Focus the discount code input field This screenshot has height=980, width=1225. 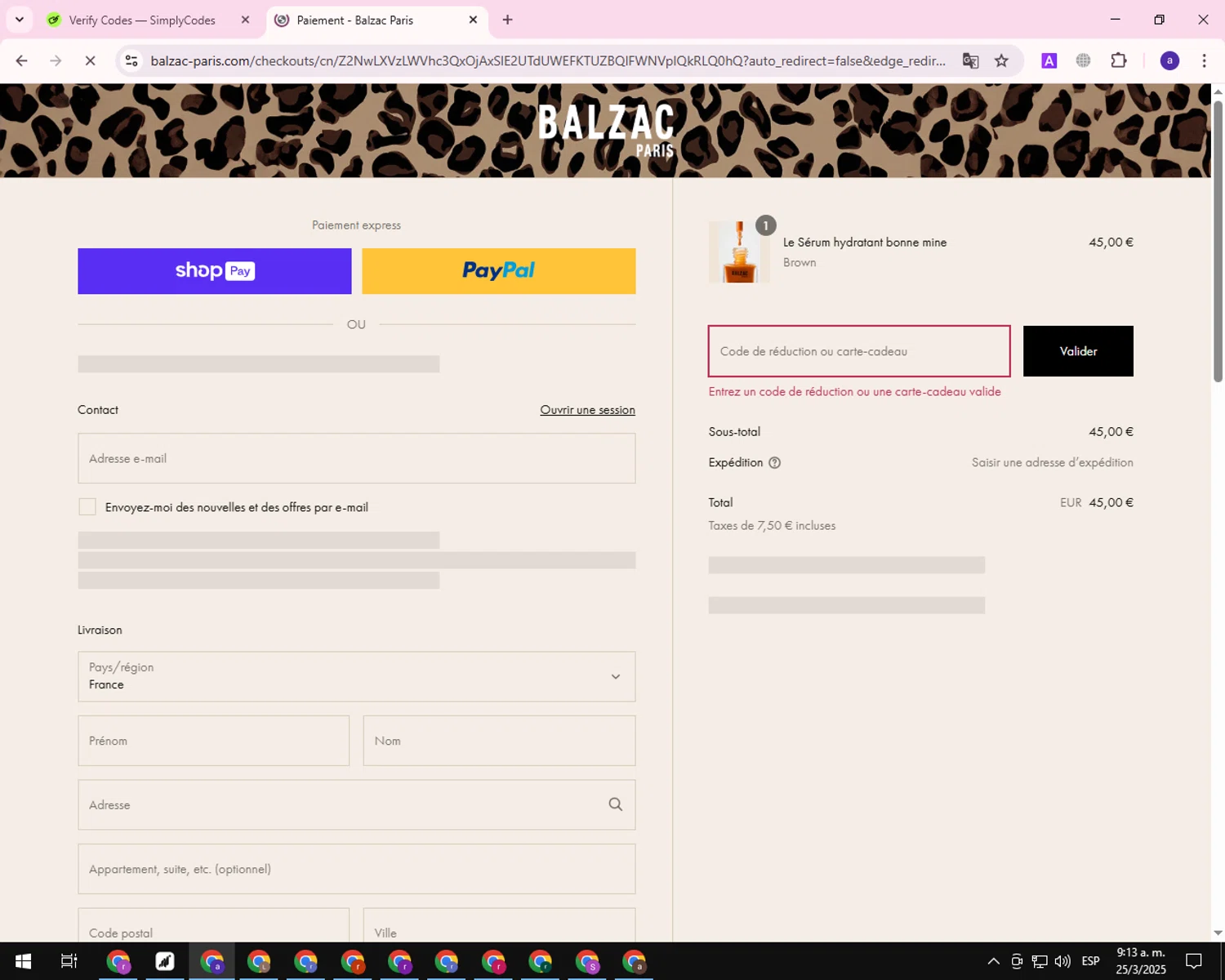pos(859,351)
